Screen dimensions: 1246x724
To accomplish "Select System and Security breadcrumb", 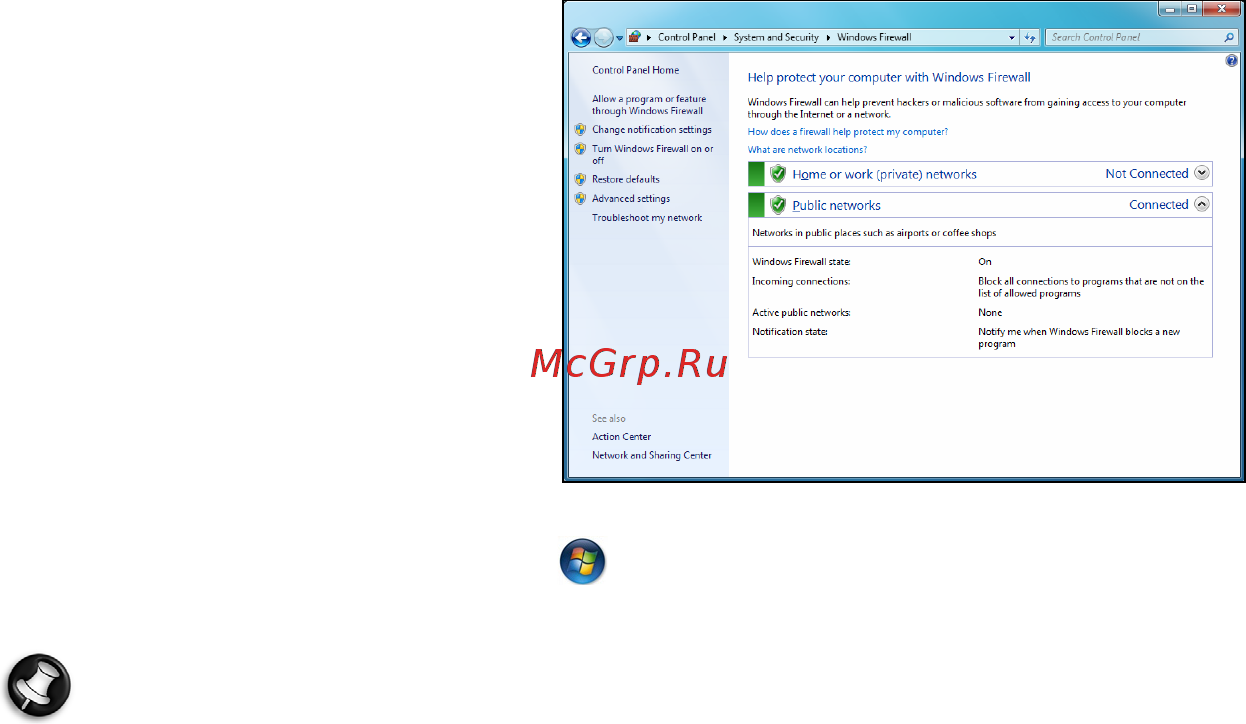I will coord(776,37).
